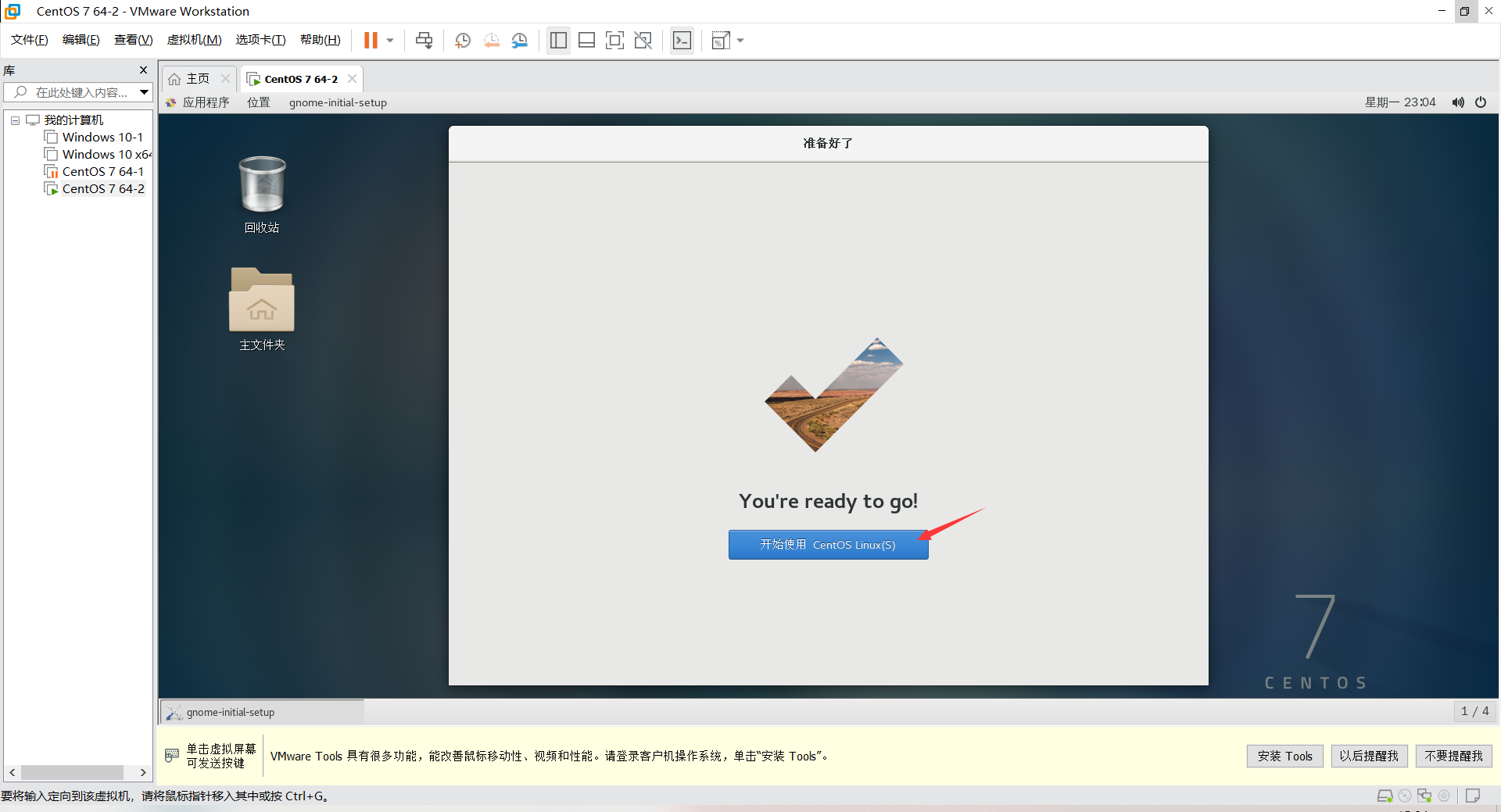Click 开始使用 CentOS Linux(S) button
Viewport: 1501px width, 812px height.
point(828,545)
